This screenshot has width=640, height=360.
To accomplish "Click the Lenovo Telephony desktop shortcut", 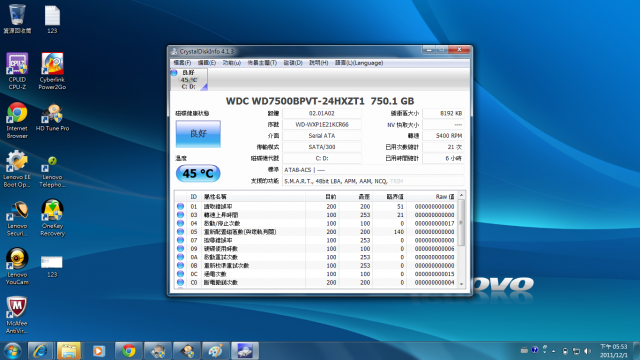I will [x=52, y=172].
